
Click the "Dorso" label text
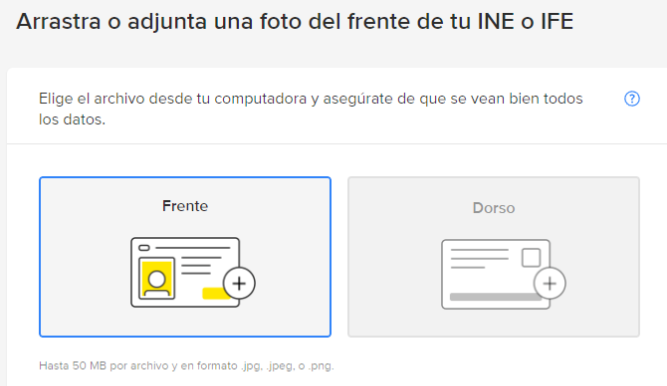[493, 208]
